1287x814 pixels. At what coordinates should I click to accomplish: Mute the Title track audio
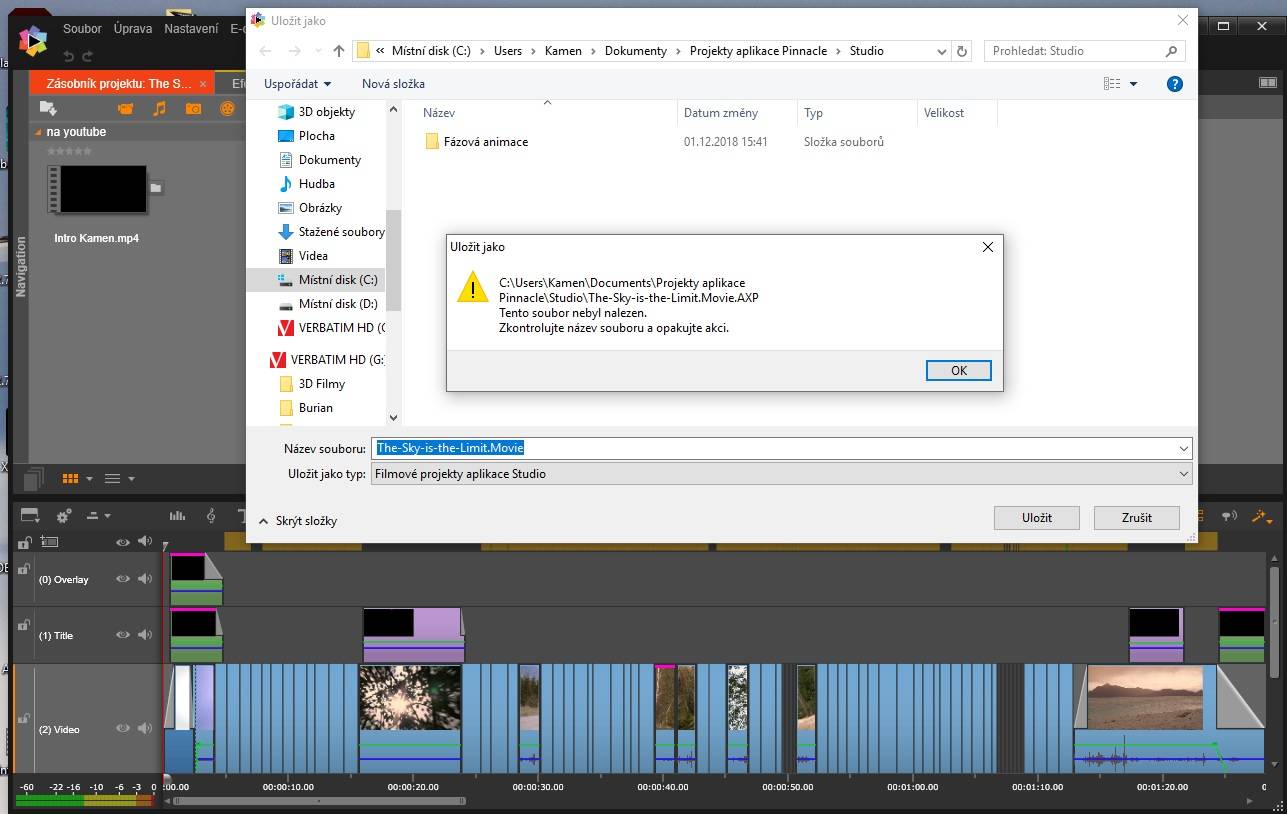(145, 635)
